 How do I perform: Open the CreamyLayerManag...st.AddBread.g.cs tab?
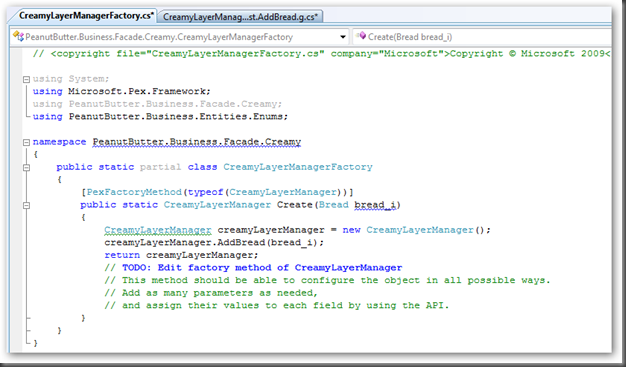[x=240, y=17]
